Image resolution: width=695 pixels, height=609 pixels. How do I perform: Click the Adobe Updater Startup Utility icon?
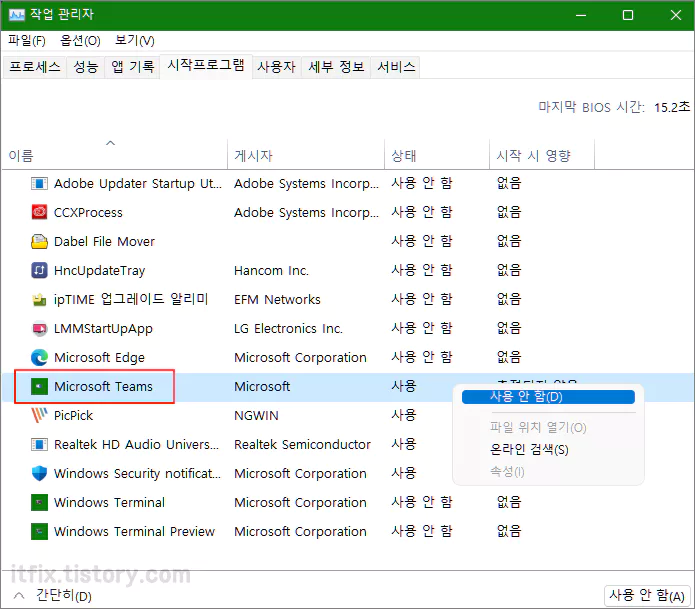(x=39, y=183)
